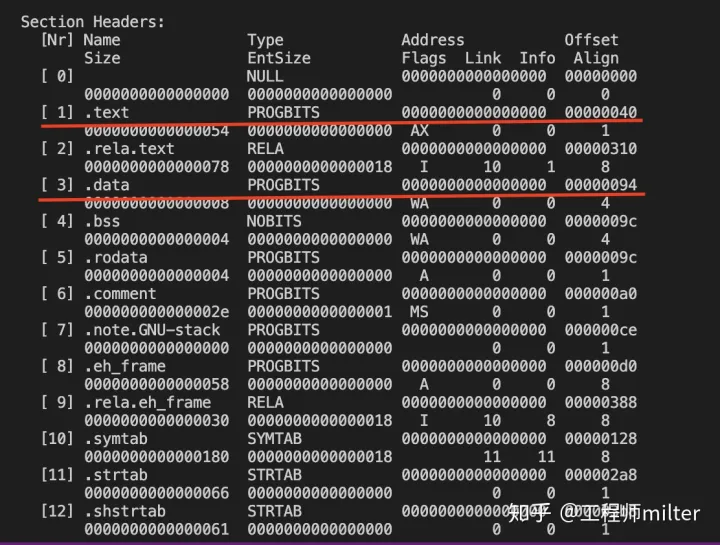This screenshot has height=545, width=720.
Task: Click the .text section name
Action: tap(107, 112)
